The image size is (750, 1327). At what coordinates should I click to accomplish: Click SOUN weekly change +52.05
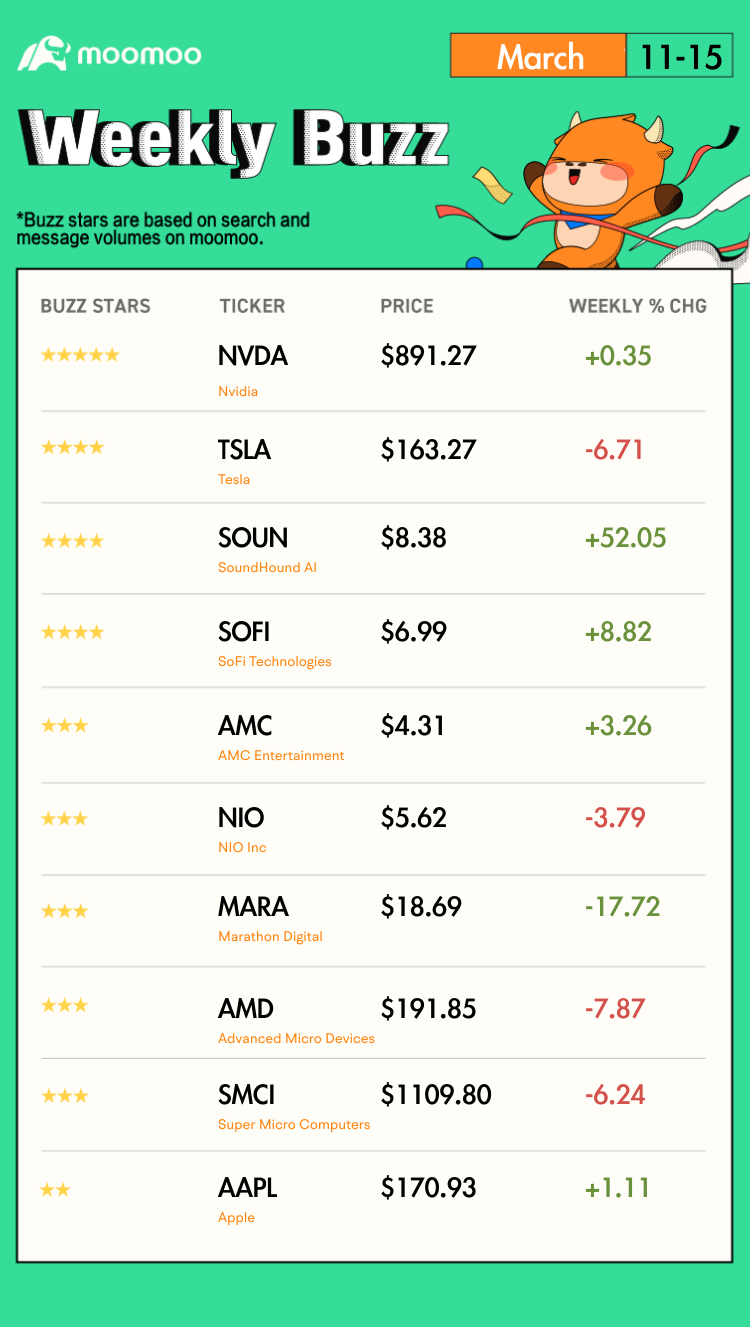coord(625,538)
